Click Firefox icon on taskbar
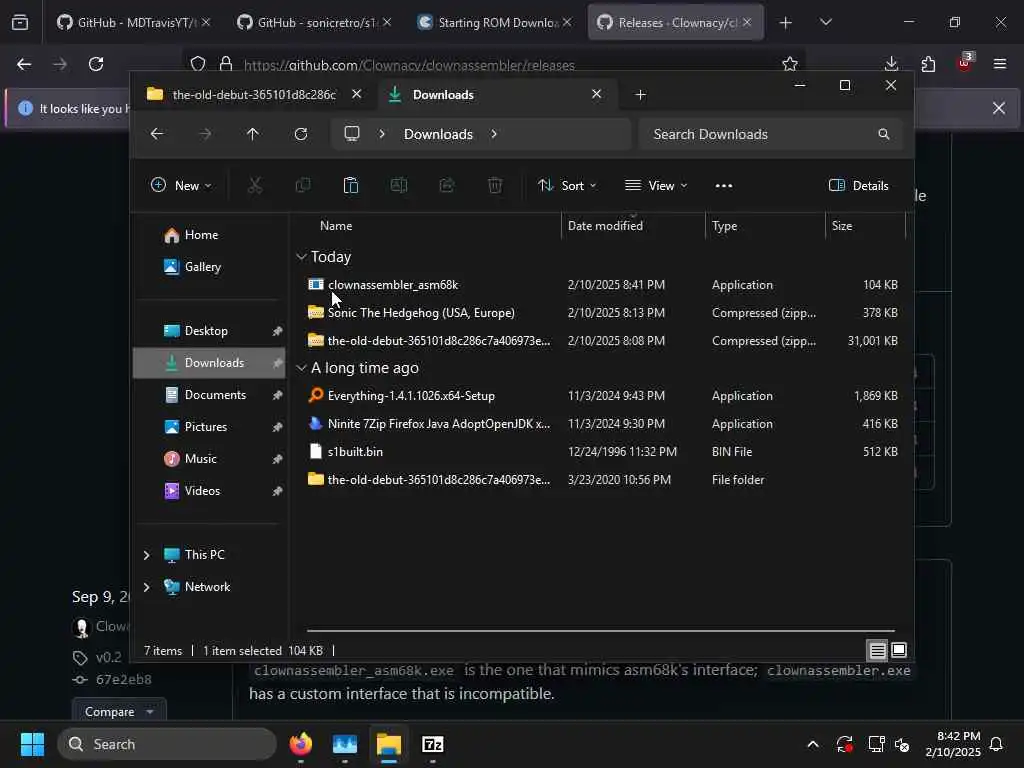 [x=301, y=744]
